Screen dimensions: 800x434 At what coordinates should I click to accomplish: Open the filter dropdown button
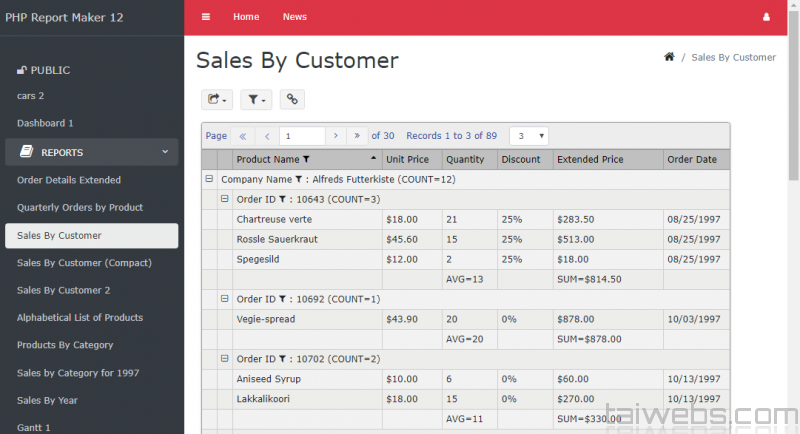(x=255, y=99)
